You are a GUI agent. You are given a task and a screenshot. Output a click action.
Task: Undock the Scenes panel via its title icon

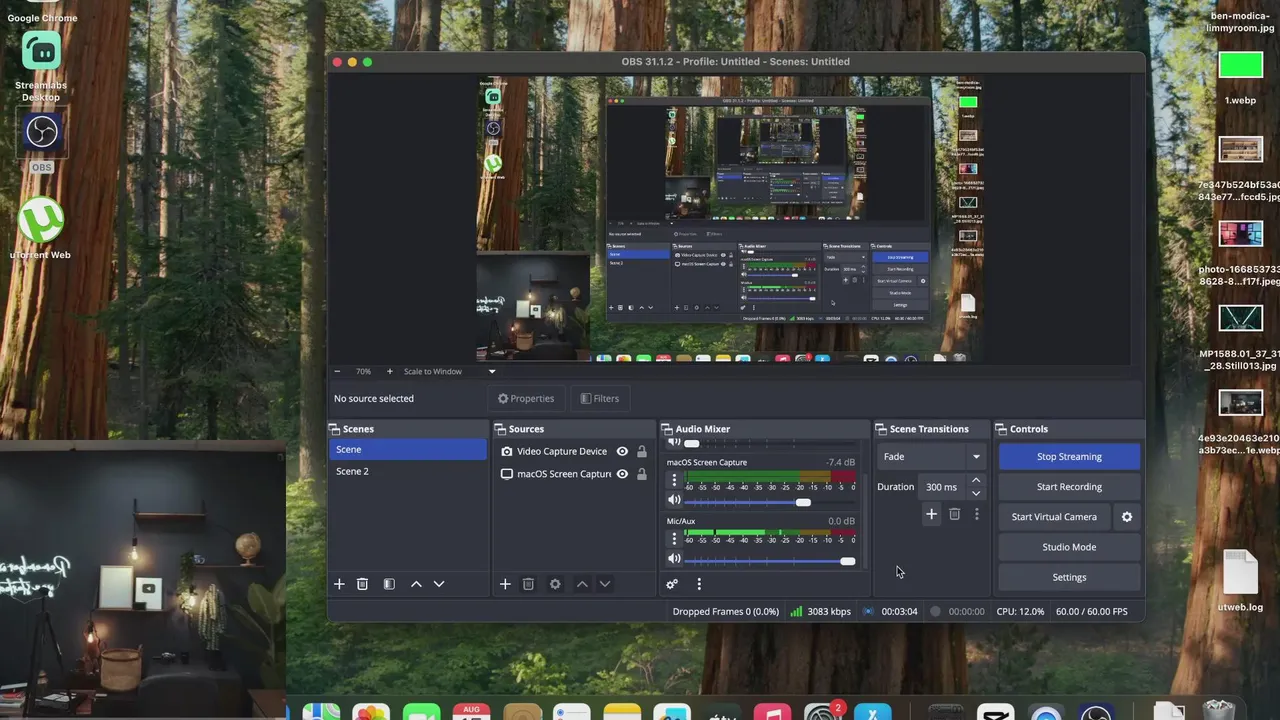pos(335,429)
